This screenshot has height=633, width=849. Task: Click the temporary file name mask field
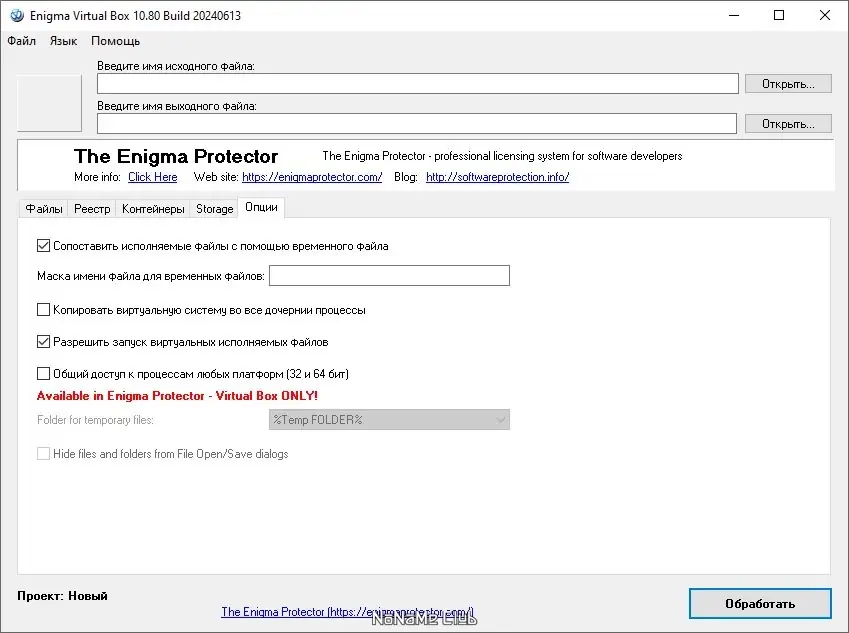coord(389,276)
